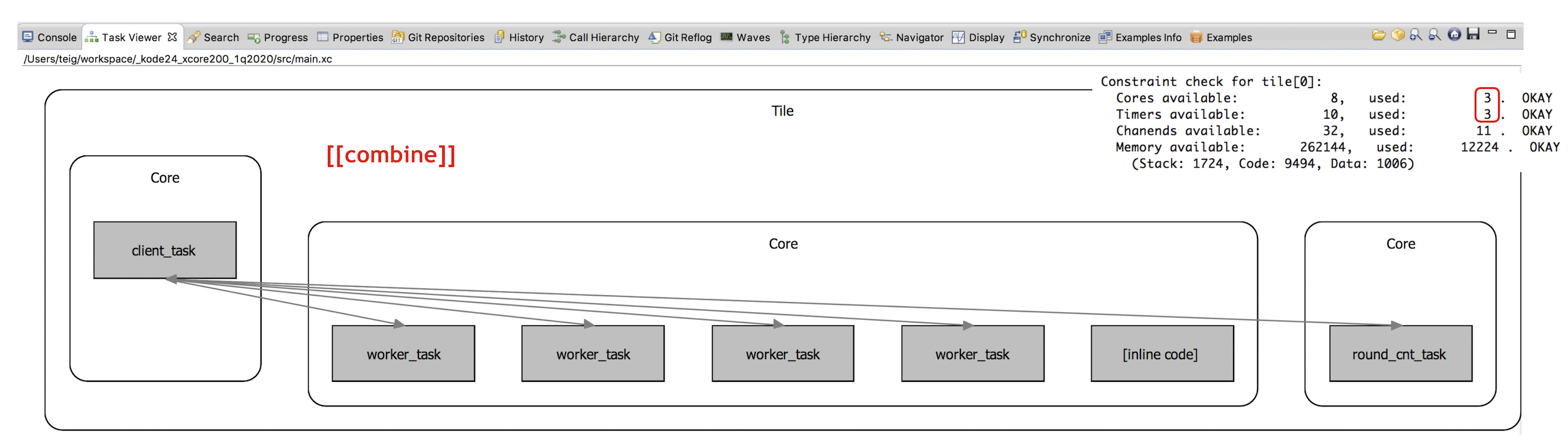Click the 'Timers available:' line
Viewport: 1568px width, 443px height.
(1333, 114)
